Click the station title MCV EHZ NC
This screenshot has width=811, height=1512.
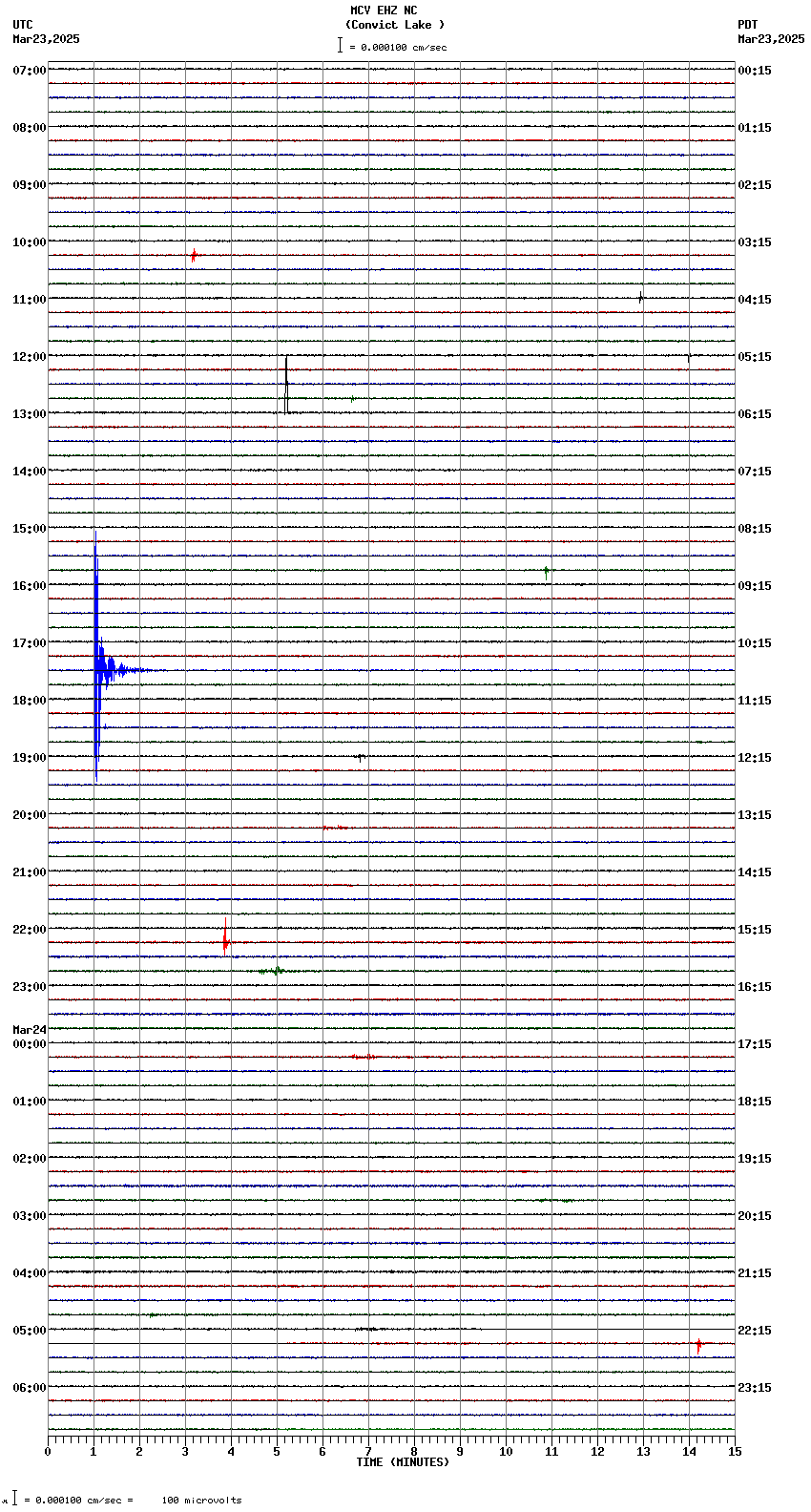point(384,10)
